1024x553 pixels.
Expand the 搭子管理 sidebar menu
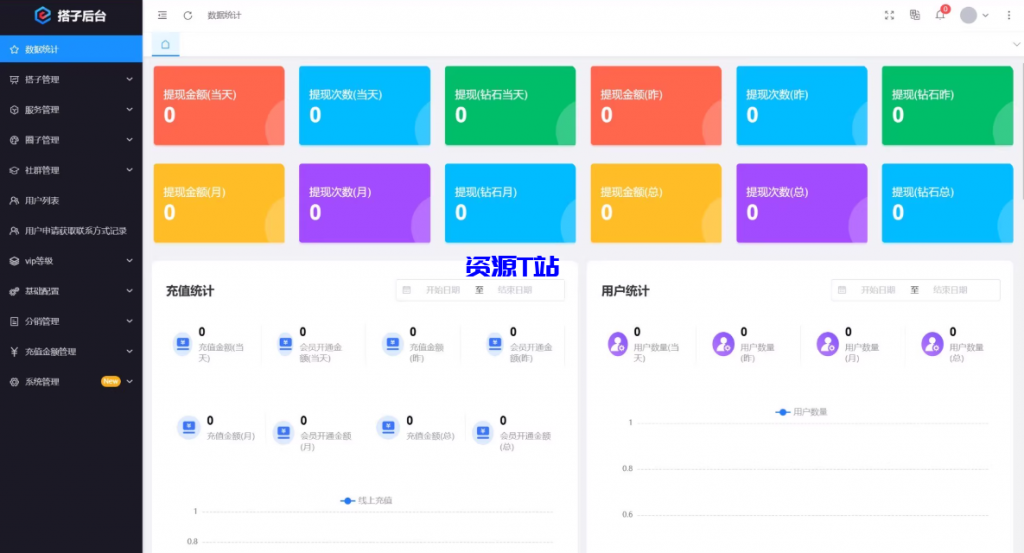click(70, 79)
